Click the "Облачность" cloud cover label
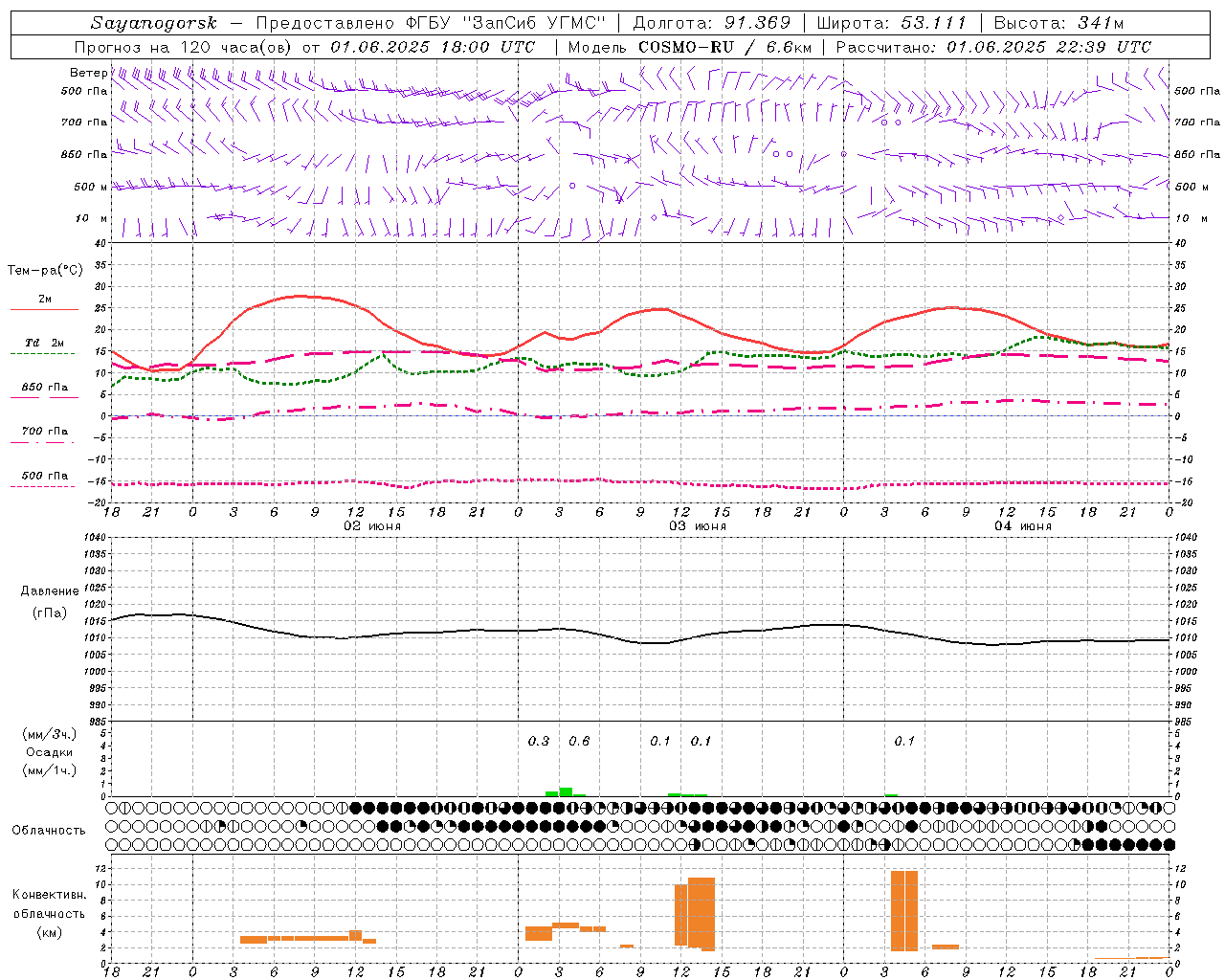1225x980 pixels. tap(49, 831)
